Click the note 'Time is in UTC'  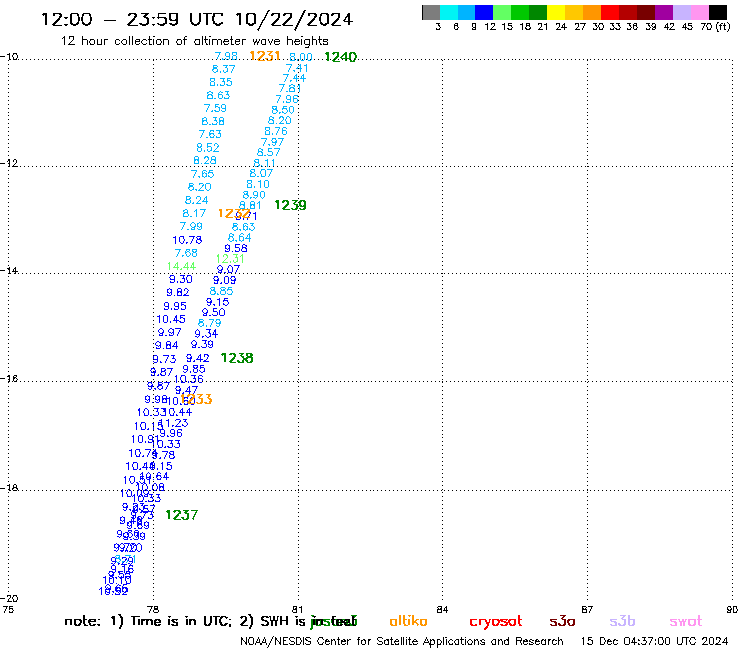point(181,621)
